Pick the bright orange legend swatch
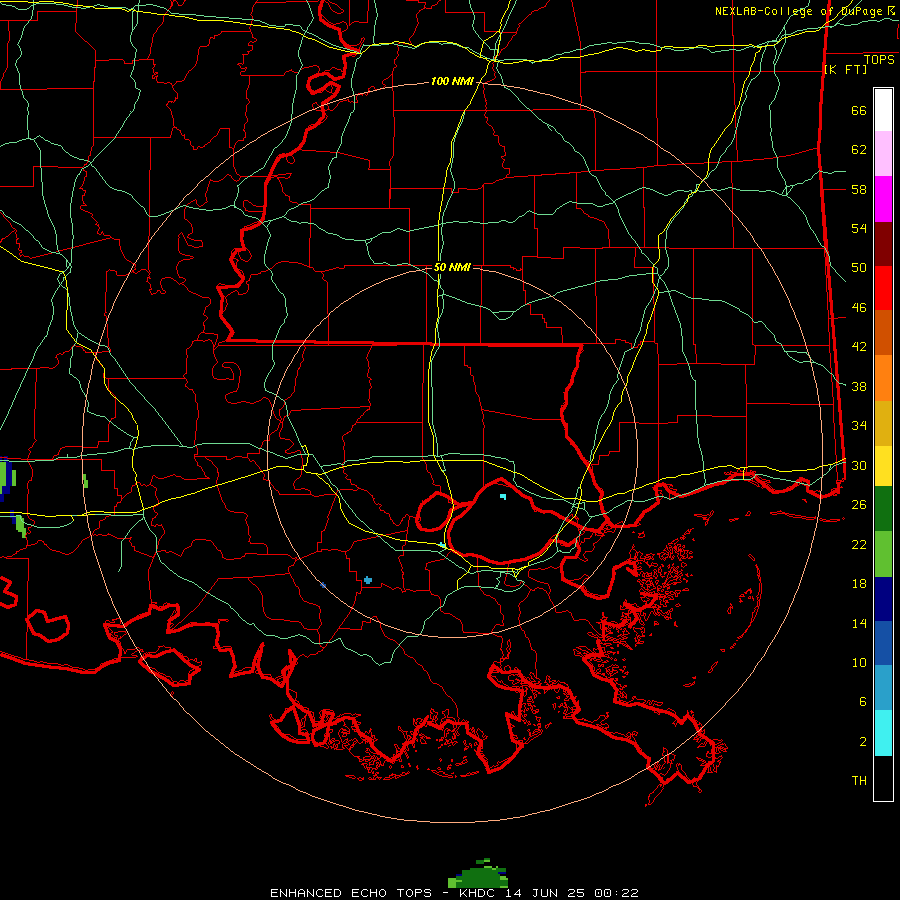The image size is (900, 900). 883,378
